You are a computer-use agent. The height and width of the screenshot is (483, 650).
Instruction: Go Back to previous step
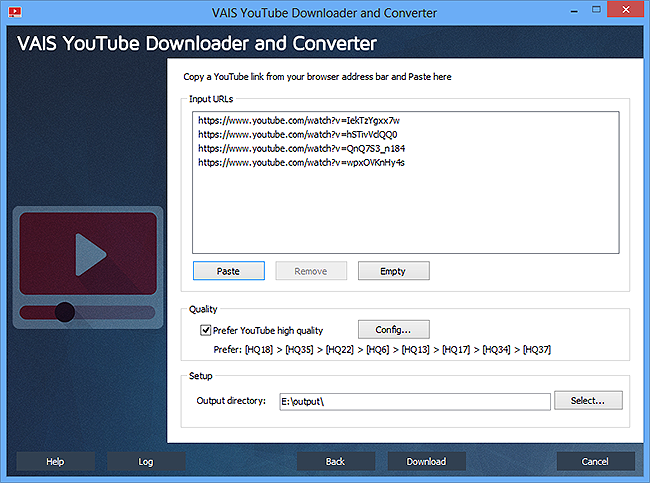point(335,461)
